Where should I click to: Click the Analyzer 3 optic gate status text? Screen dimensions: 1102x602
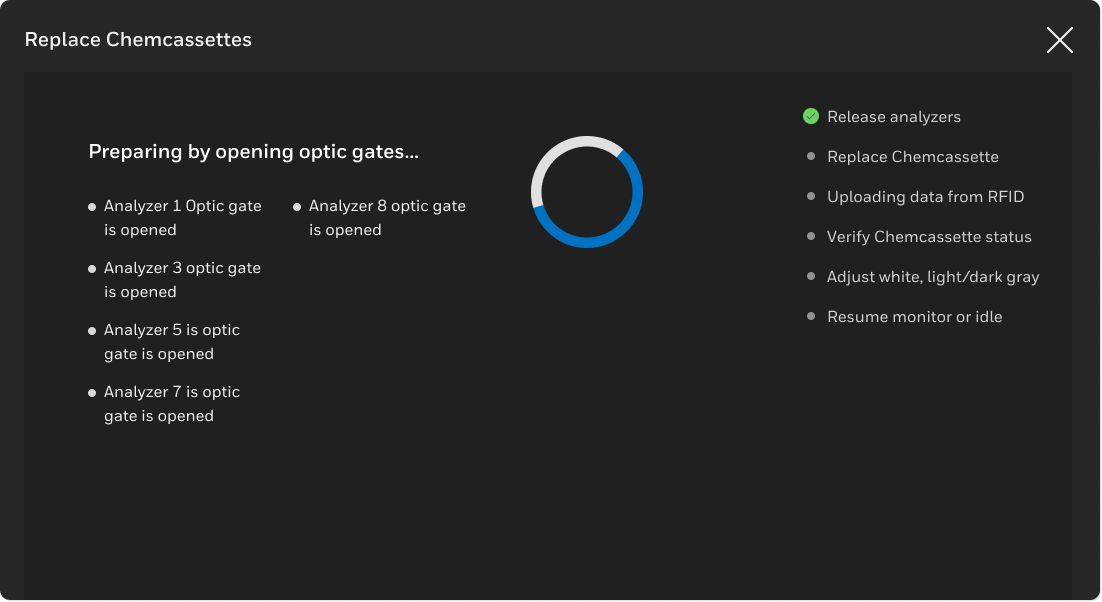182,280
